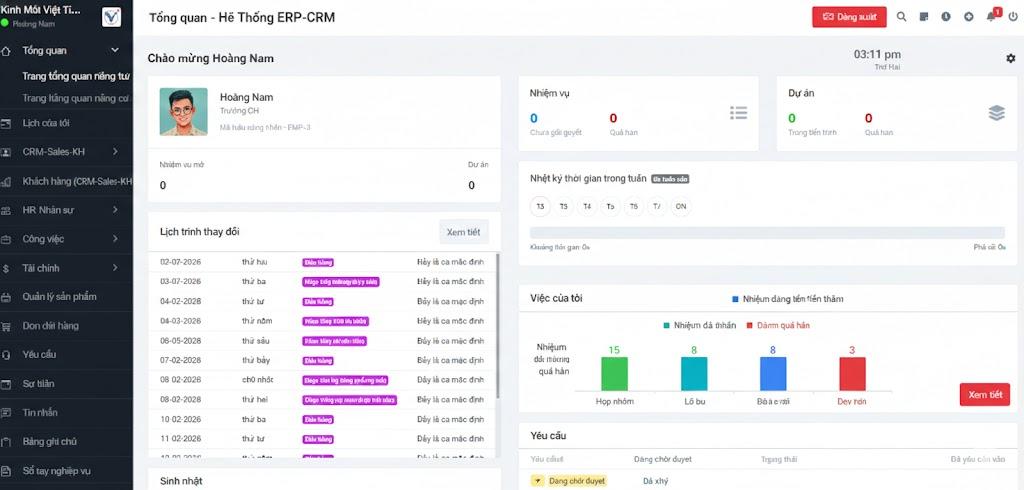Click the schedule list vertical scrollbar
Viewport: 1024px width, 490px height.
498,327
